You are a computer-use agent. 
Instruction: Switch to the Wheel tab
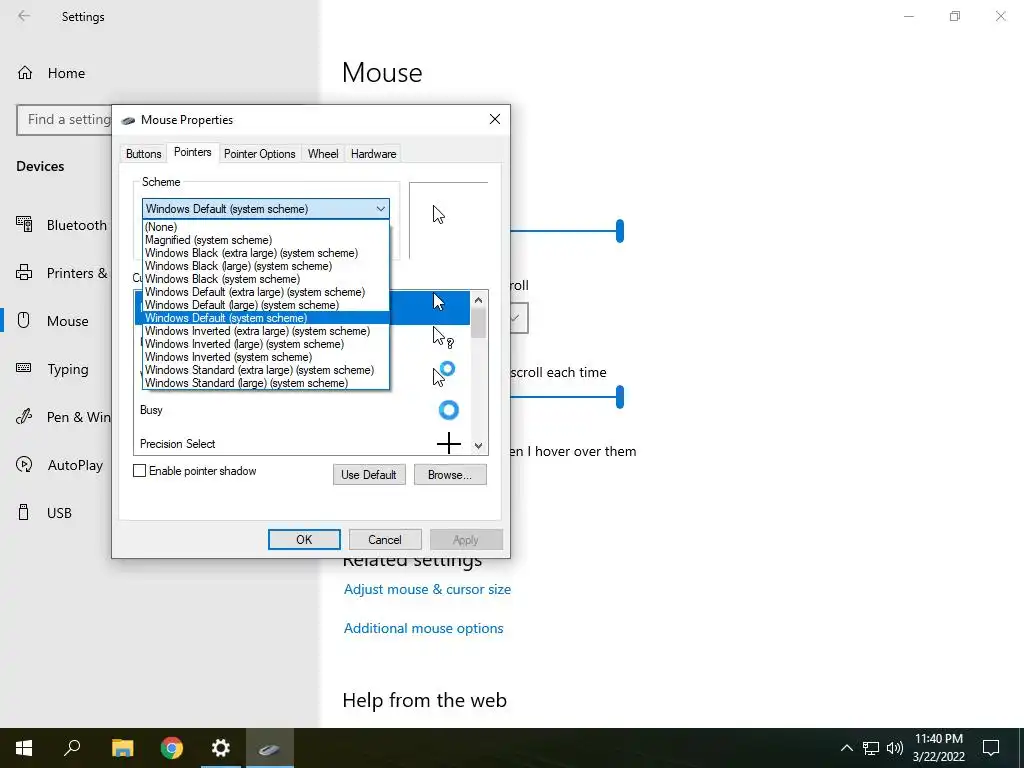point(323,153)
